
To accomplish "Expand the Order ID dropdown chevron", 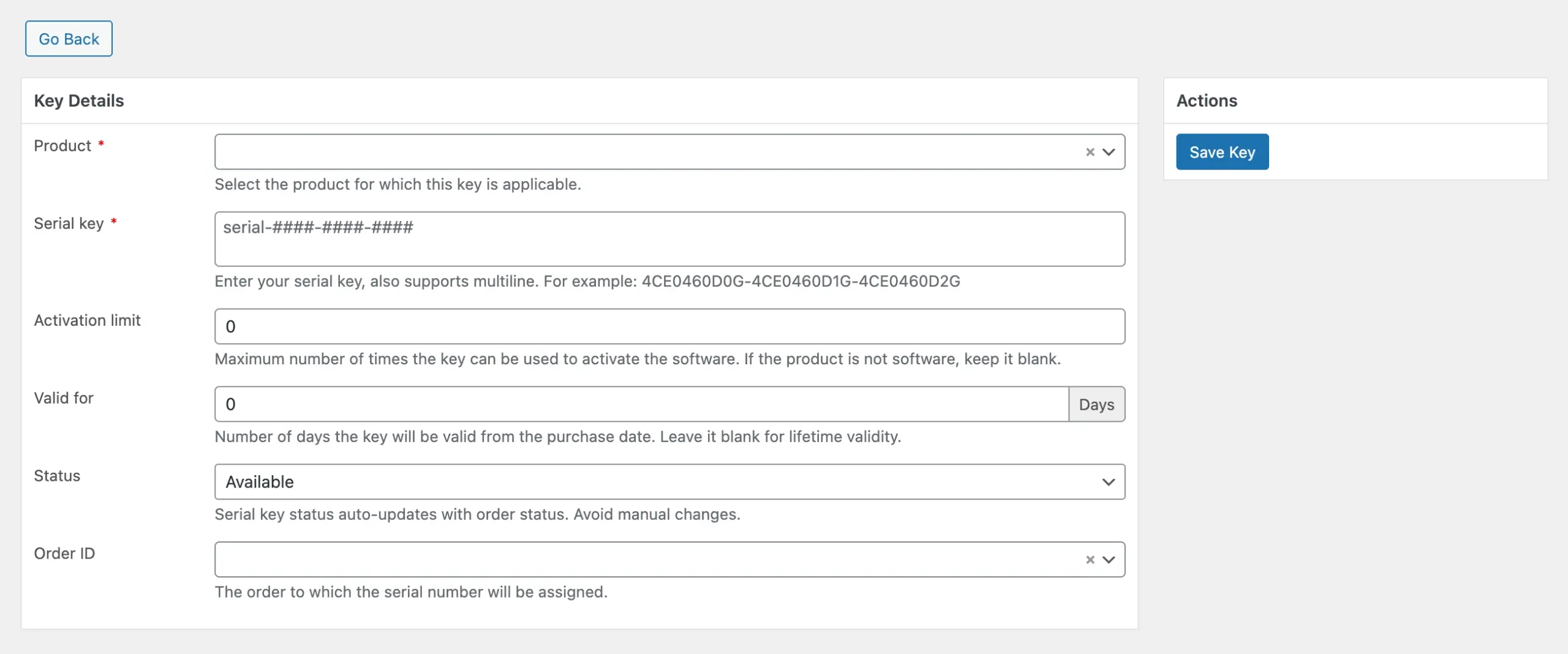I will tap(1109, 560).
